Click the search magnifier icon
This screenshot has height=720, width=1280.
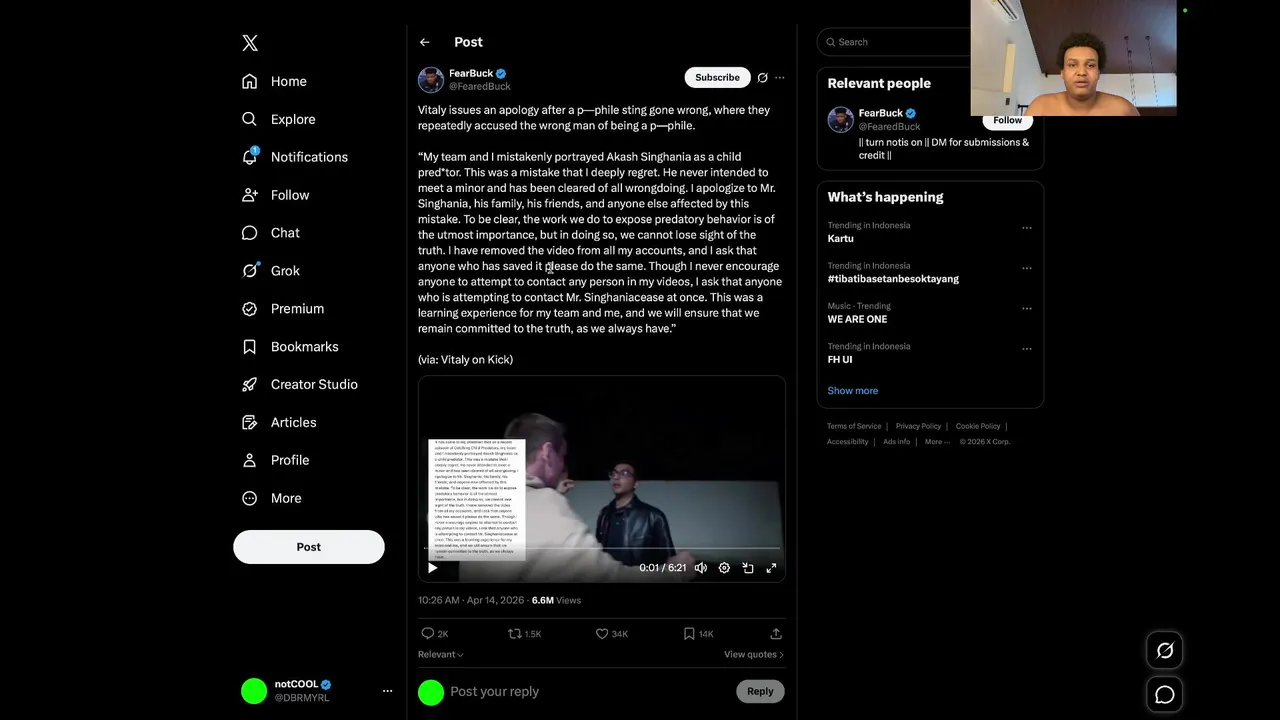coord(830,42)
